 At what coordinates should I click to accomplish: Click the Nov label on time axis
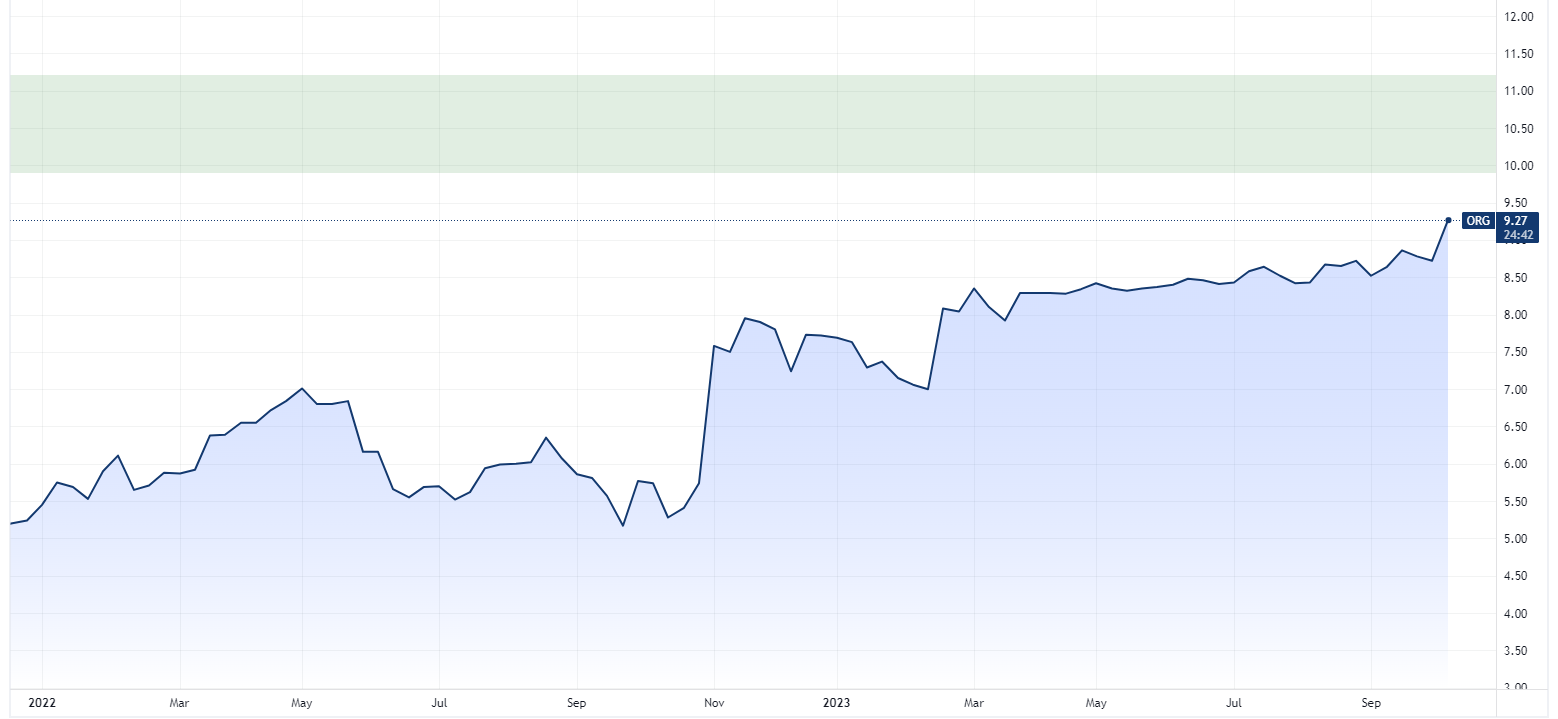coord(714,703)
